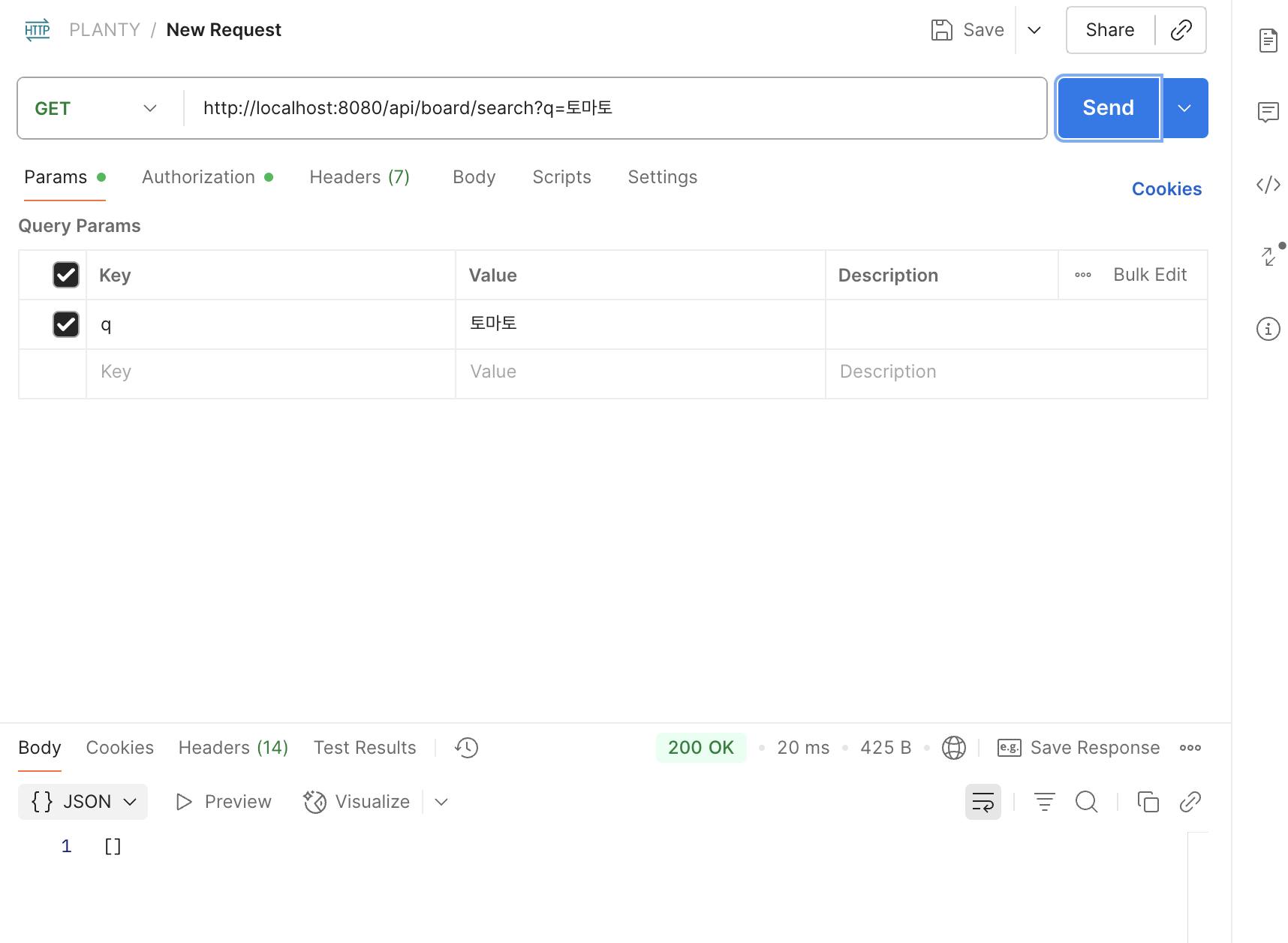Click the HTTP request type icon
The height and width of the screenshot is (943, 1288).
pos(38,30)
